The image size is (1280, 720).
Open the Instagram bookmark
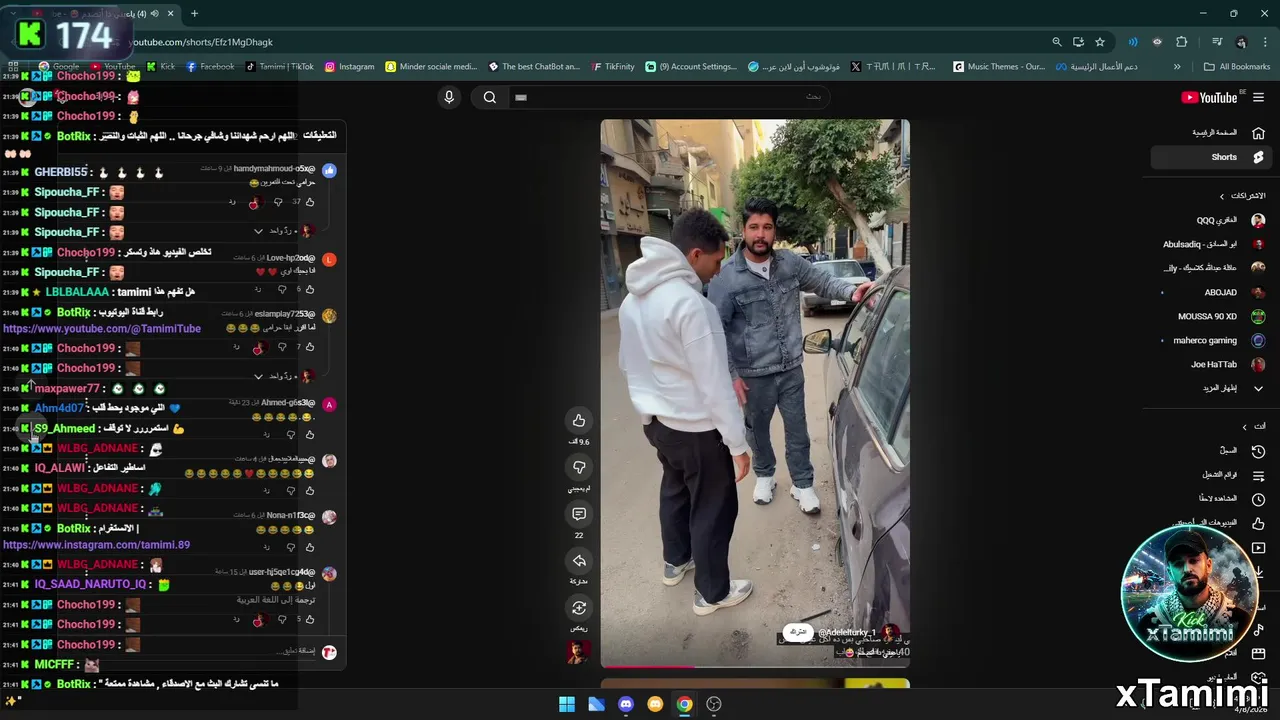click(349, 67)
